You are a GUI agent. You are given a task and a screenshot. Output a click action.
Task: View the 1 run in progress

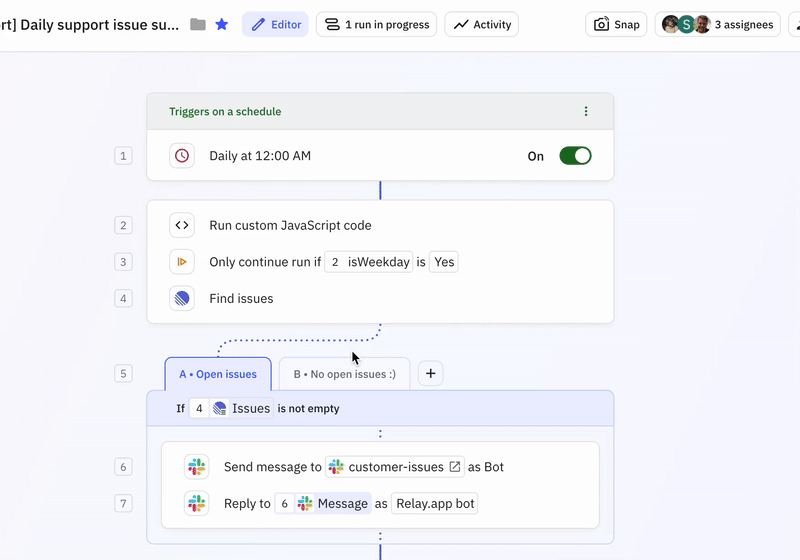[x=376, y=24]
